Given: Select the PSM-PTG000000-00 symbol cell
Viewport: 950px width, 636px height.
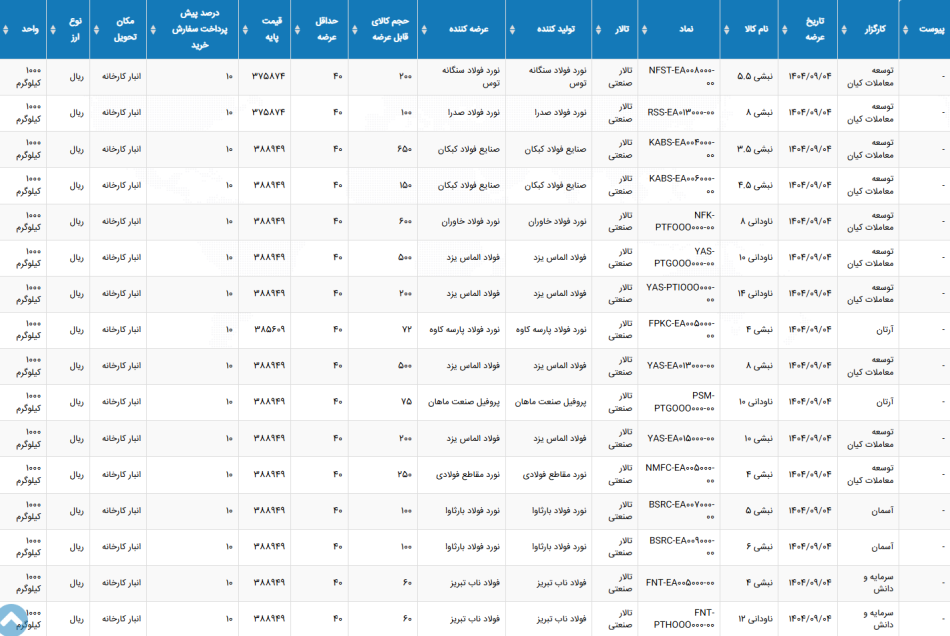Looking at the screenshot, I should coord(684,402).
